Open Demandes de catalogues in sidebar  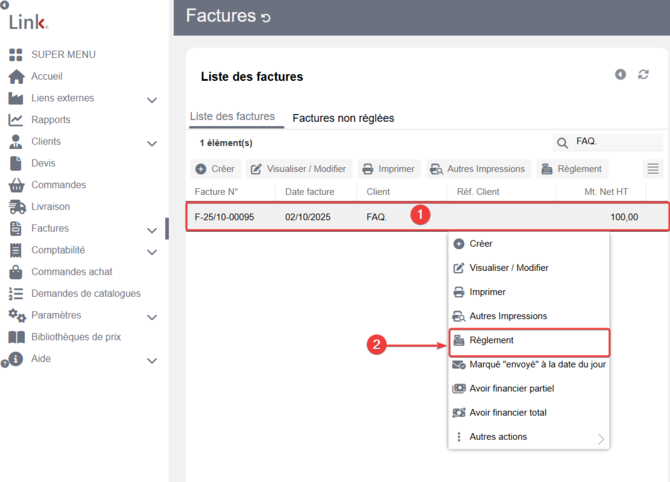click(x=86, y=294)
